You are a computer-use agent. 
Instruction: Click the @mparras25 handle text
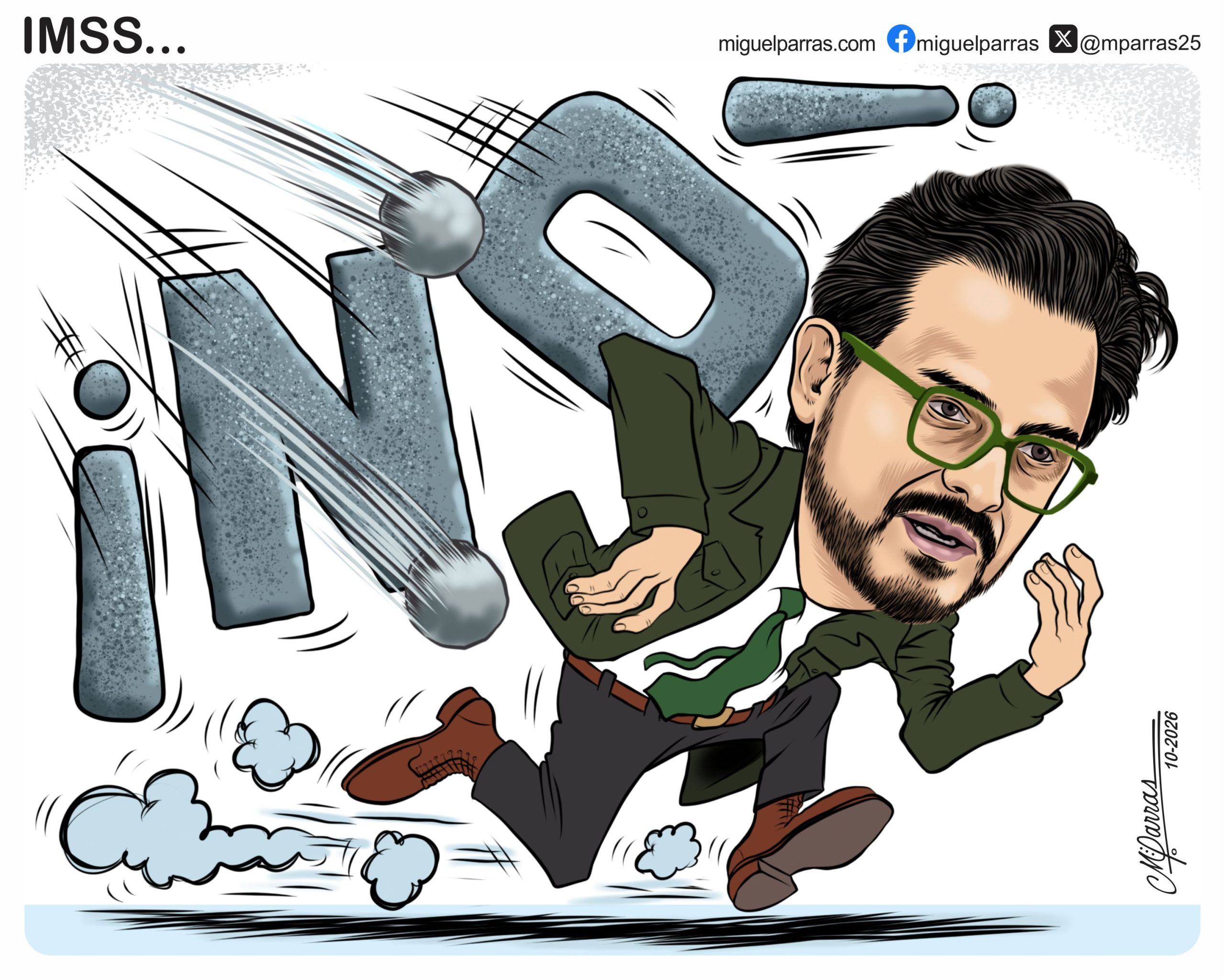(x=1140, y=43)
